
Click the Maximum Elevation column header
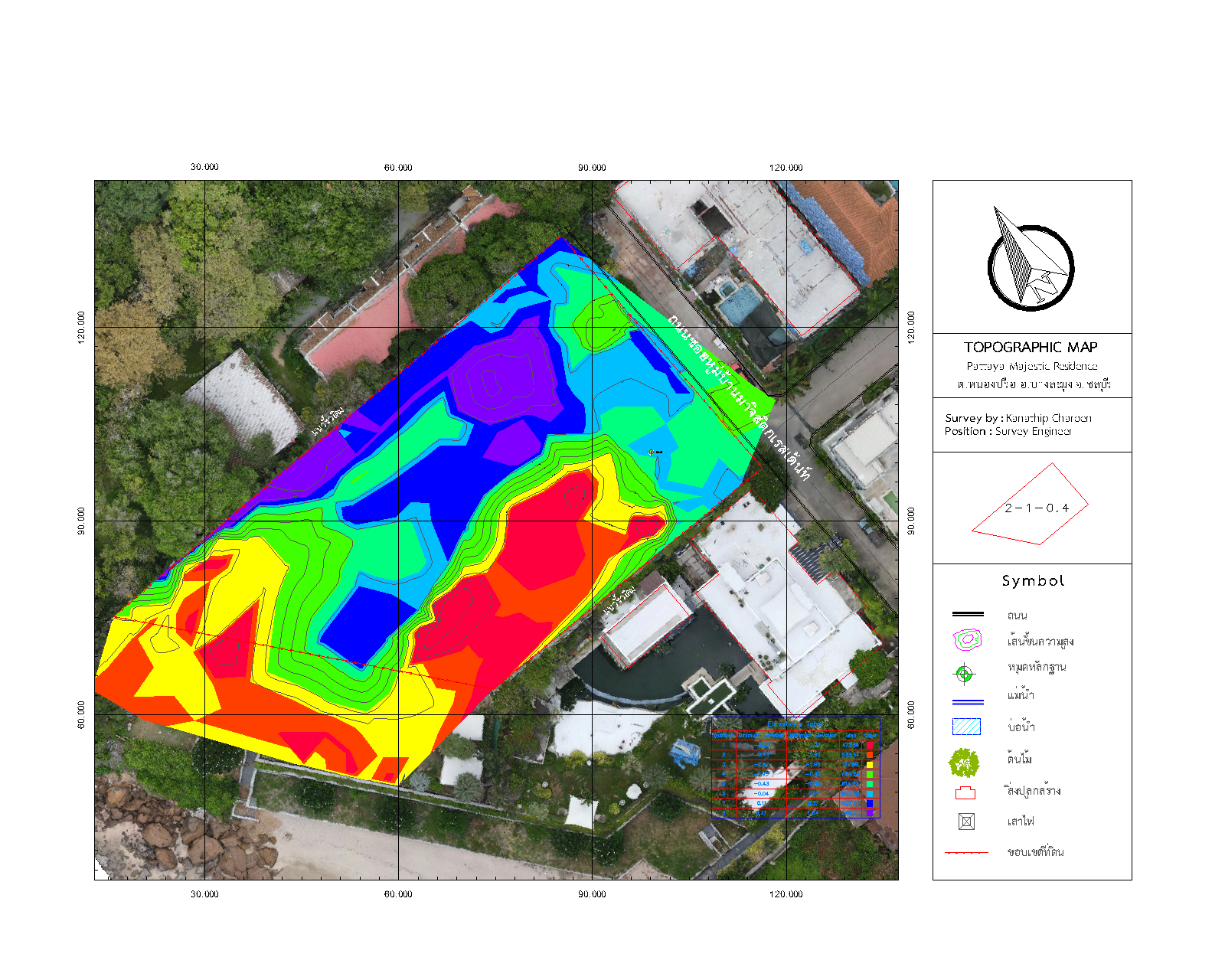[x=812, y=735]
